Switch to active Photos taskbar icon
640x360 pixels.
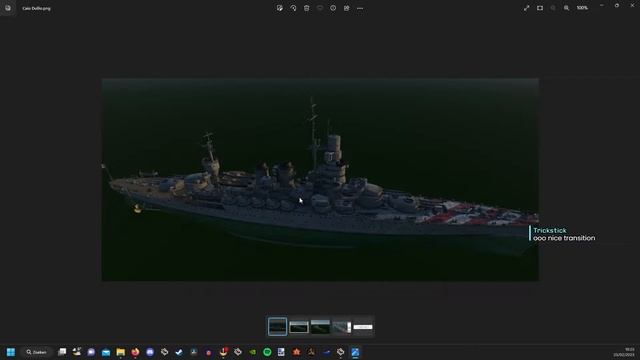[x=355, y=352]
